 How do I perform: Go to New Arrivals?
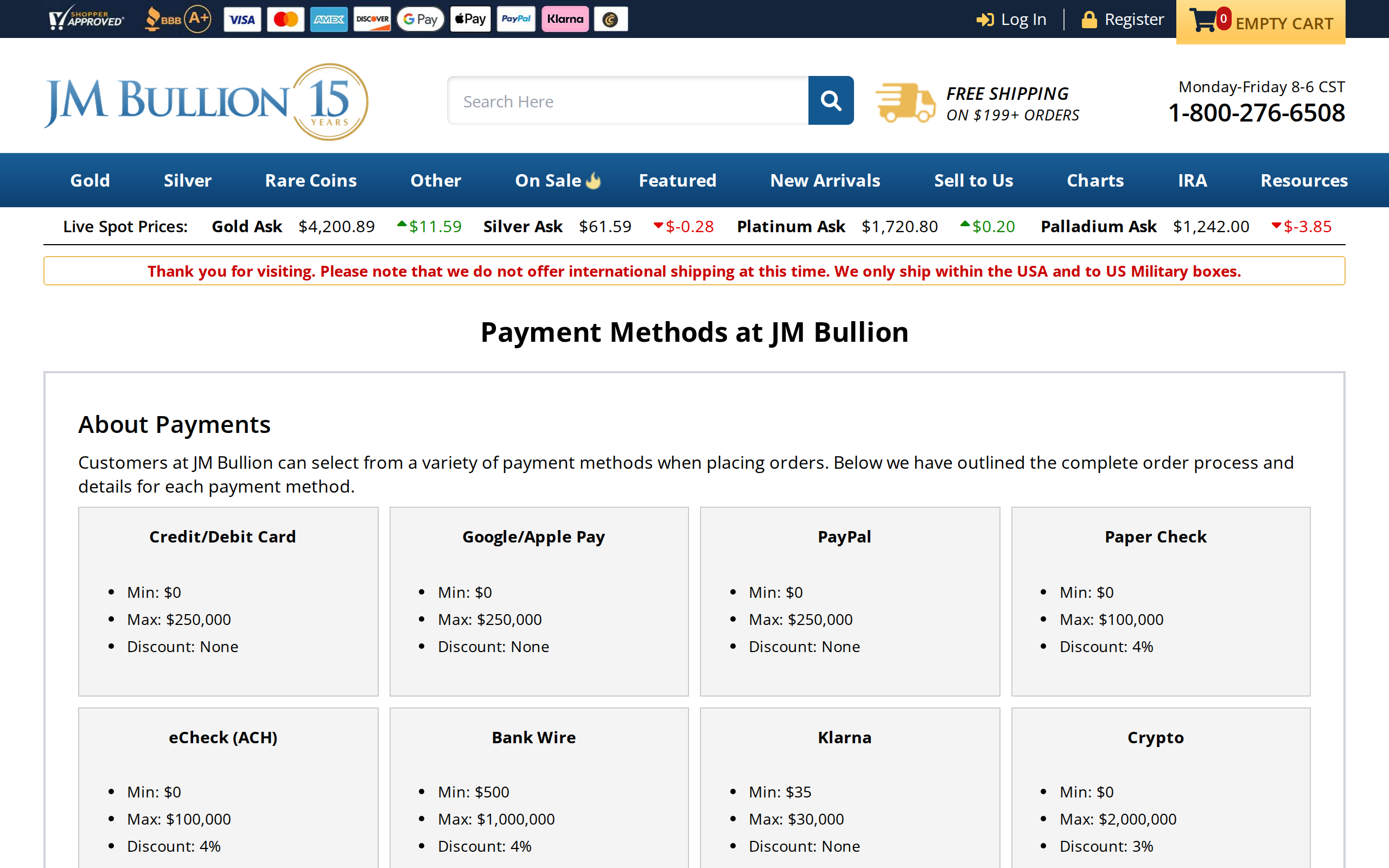coord(825,180)
